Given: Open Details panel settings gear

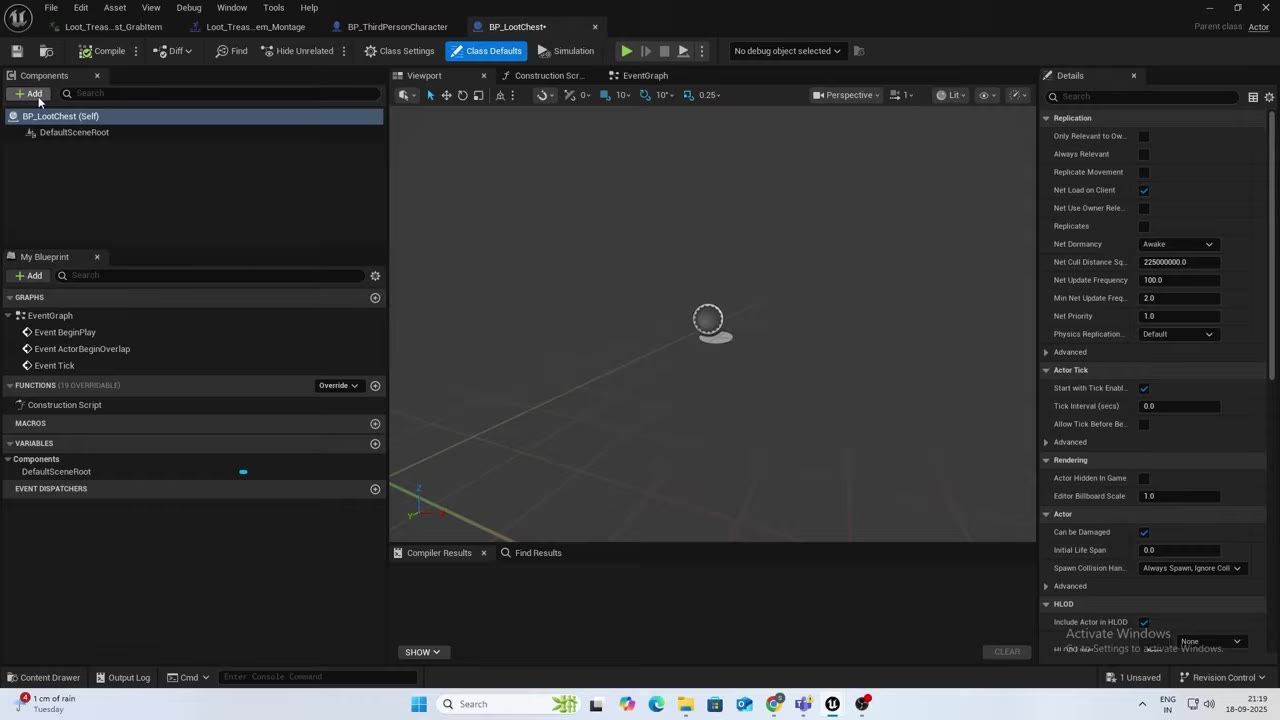Looking at the screenshot, I should [x=1269, y=97].
